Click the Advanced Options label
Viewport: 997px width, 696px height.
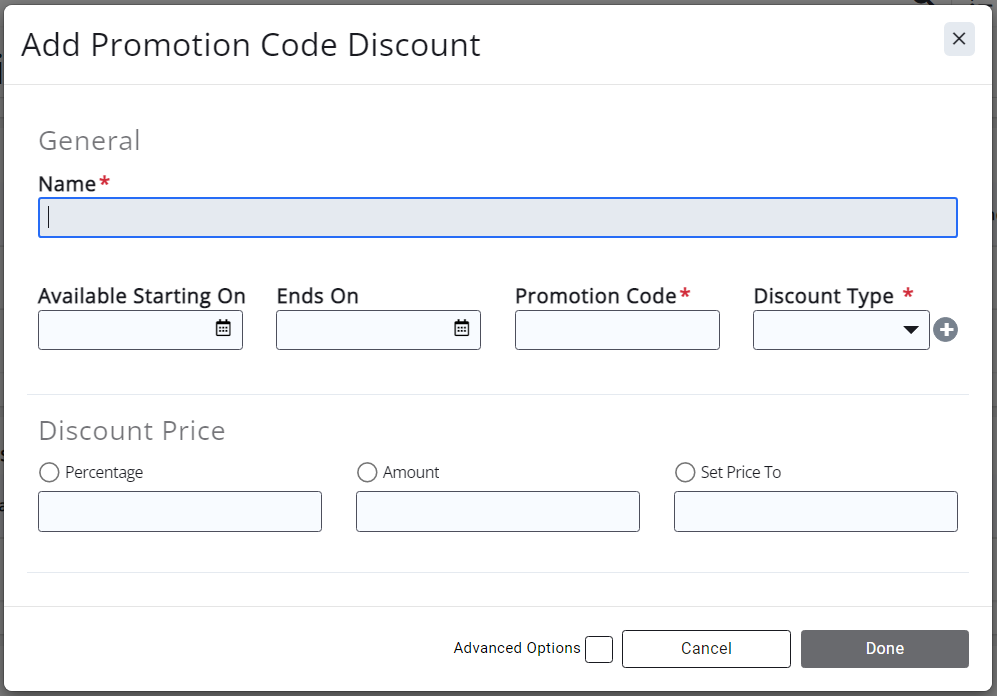pos(517,648)
